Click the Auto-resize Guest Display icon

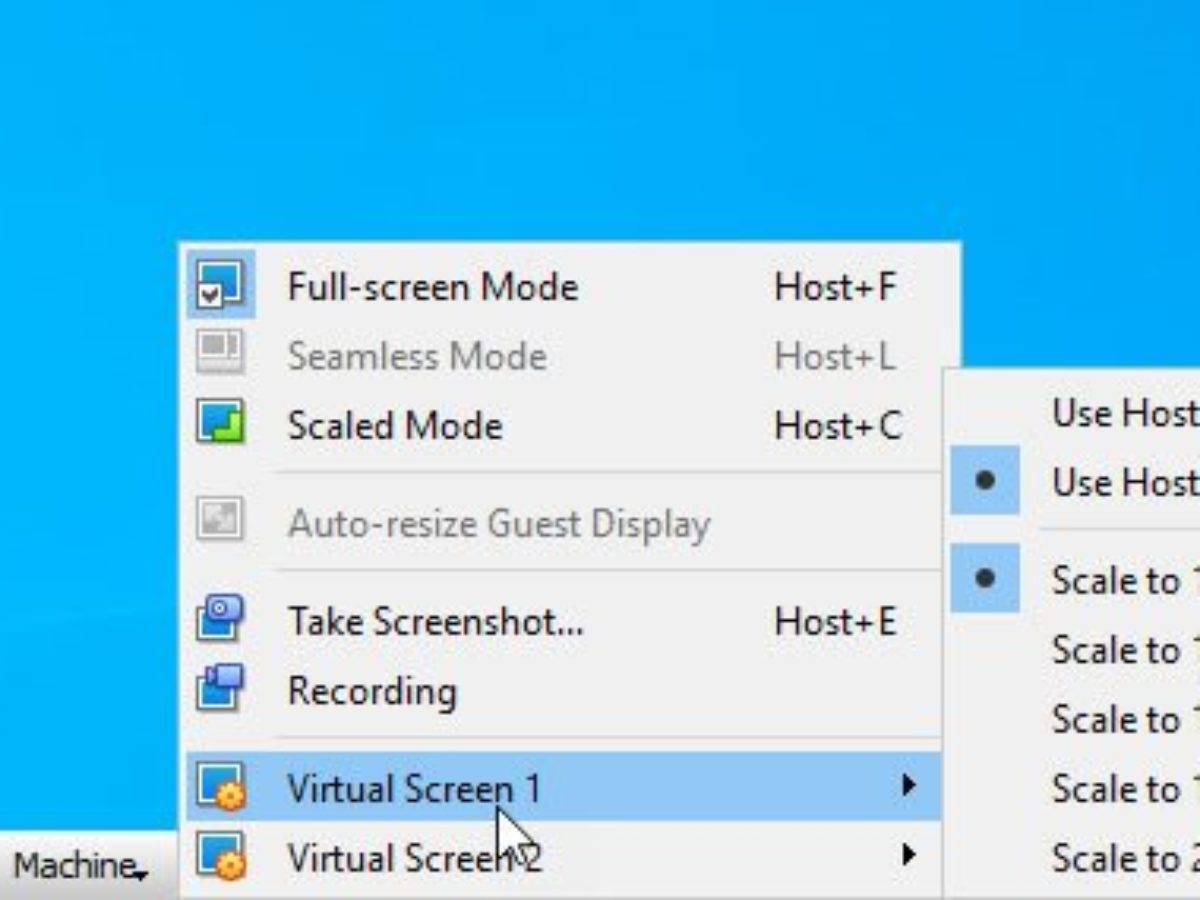point(220,521)
